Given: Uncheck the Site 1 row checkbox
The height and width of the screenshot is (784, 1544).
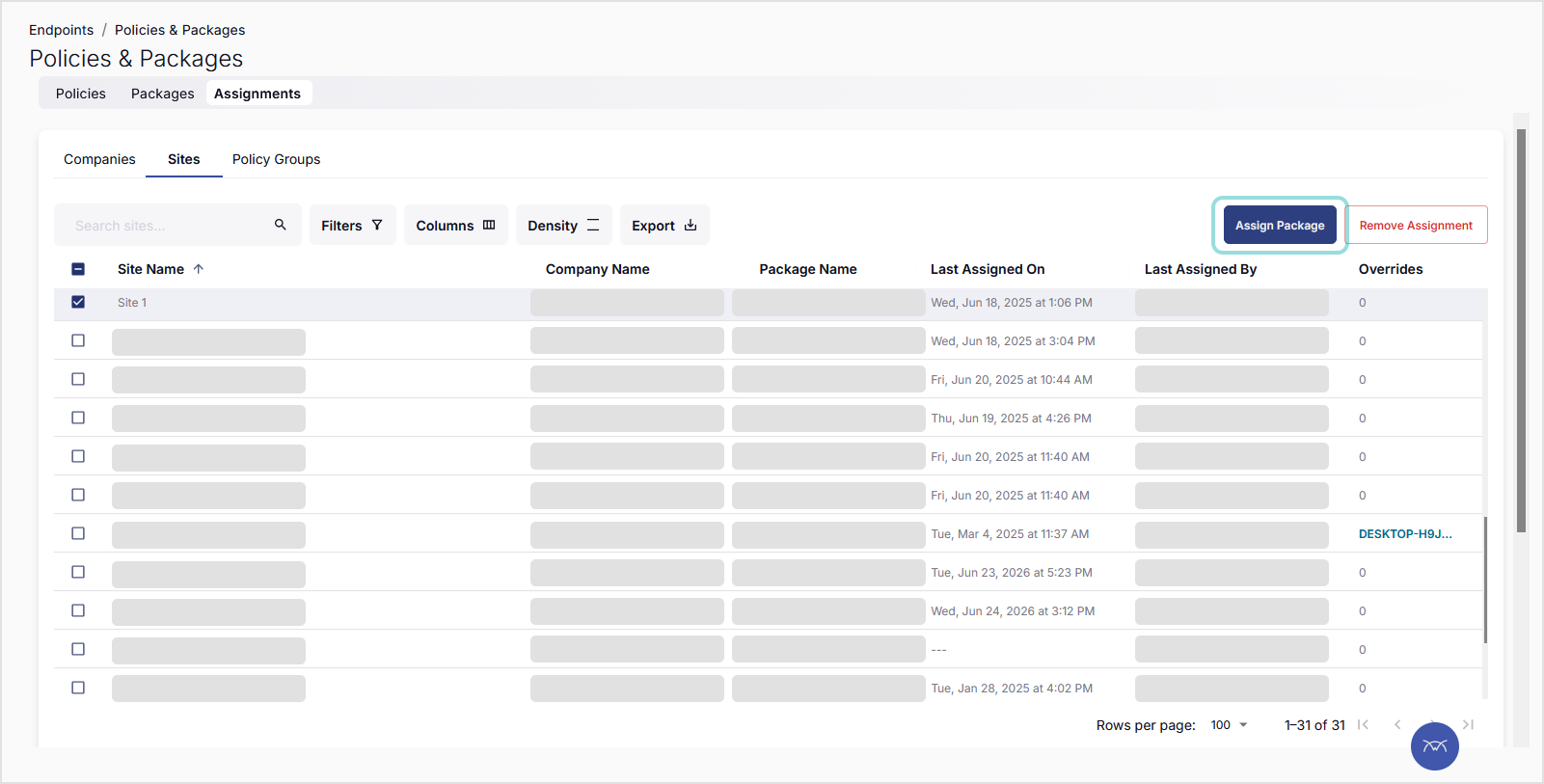Looking at the screenshot, I should click(x=78, y=302).
